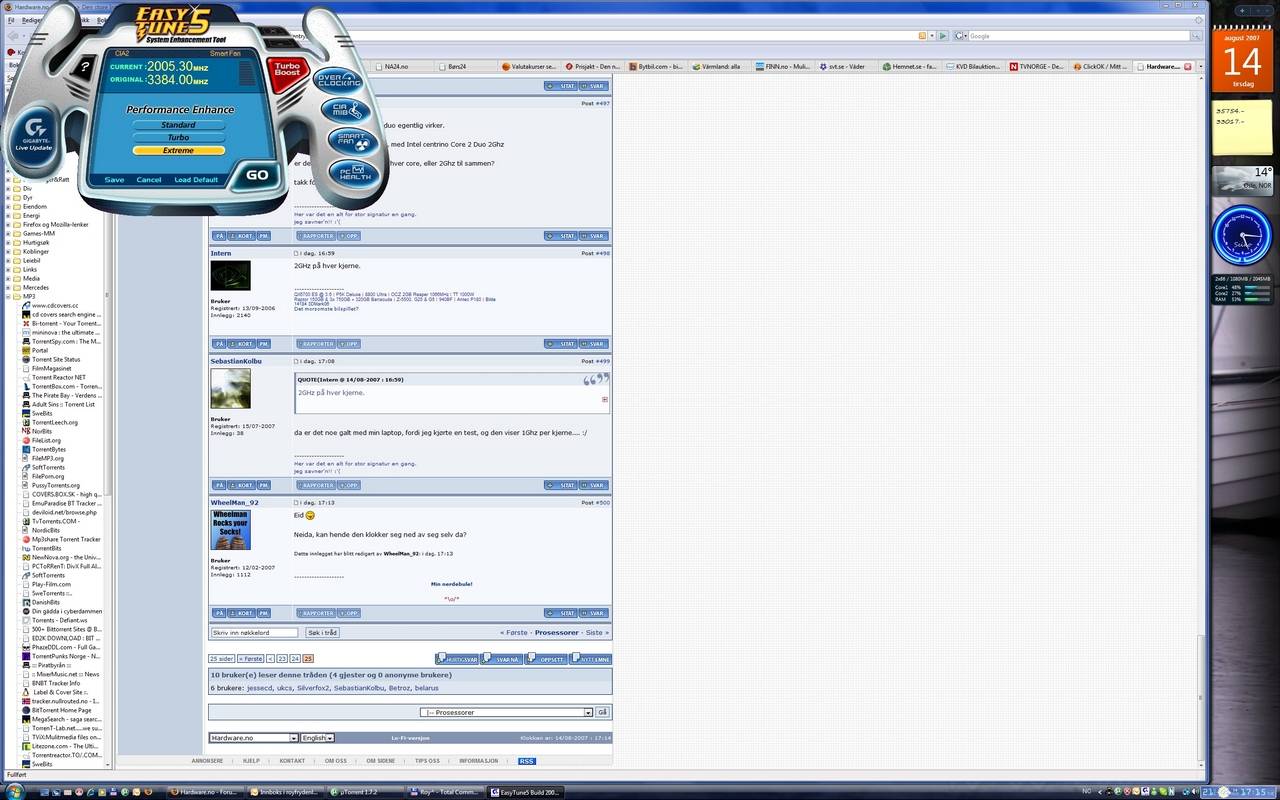Go to page 24 of the thread
The image size is (1280, 800).
[x=295, y=659]
